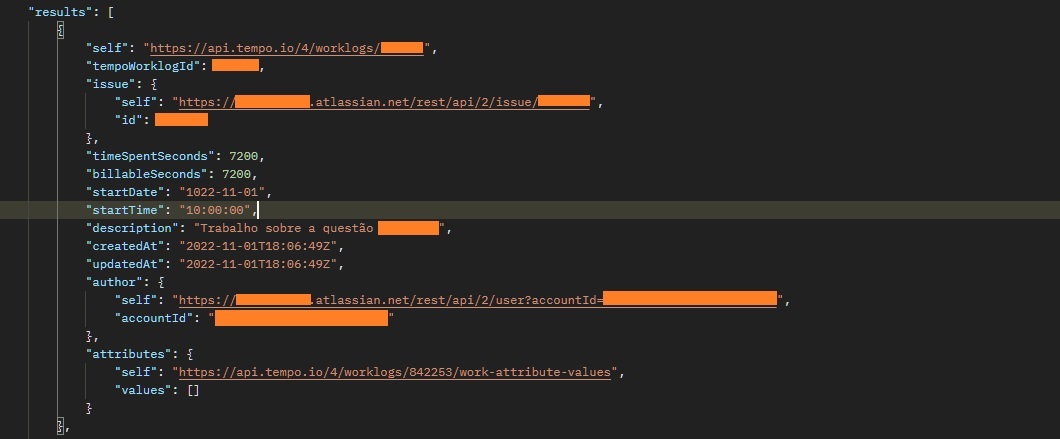Click the highlighted opening curly brace

(62, 30)
